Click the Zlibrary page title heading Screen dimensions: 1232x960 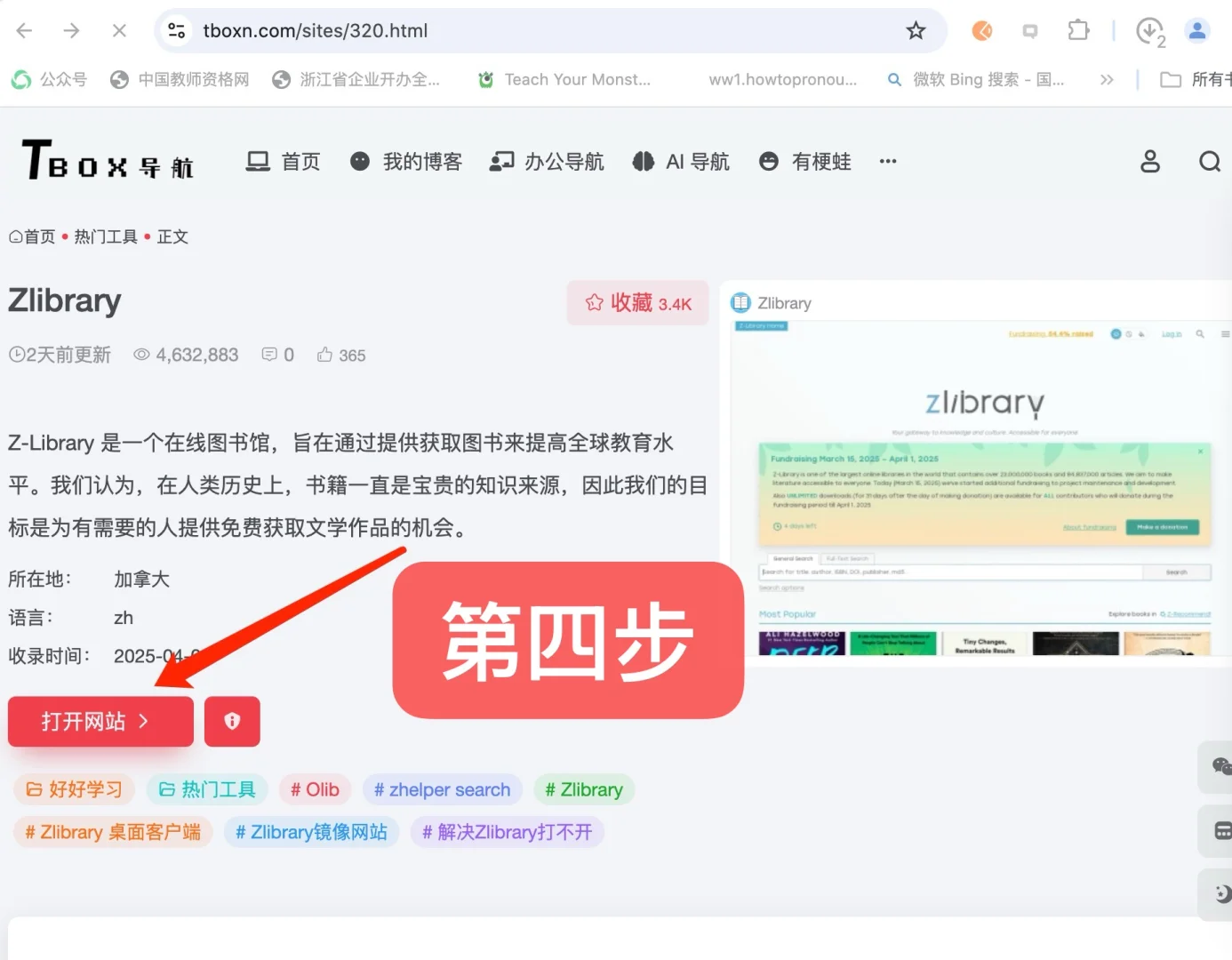[65, 301]
